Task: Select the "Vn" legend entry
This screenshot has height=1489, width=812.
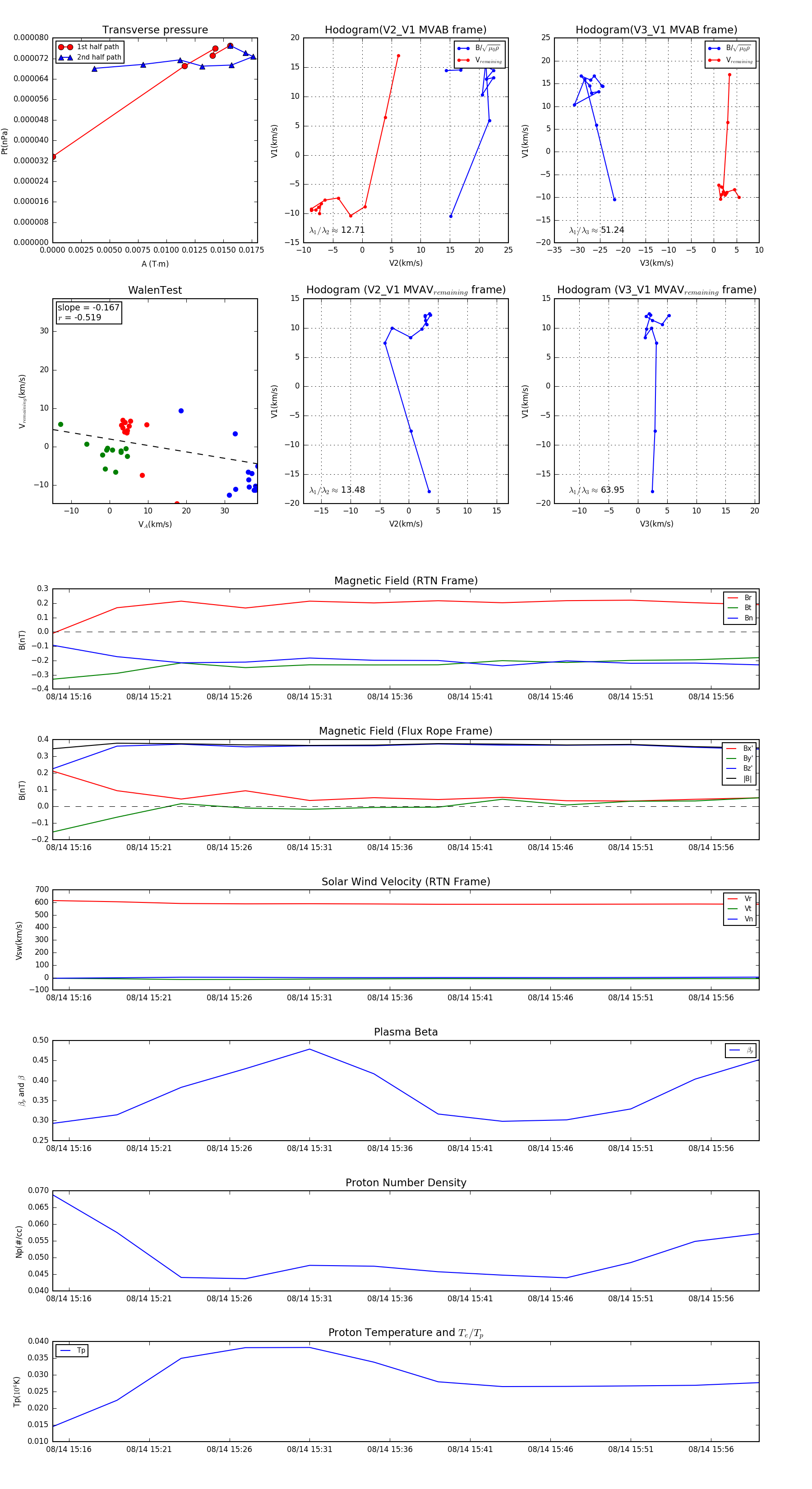Action: (x=740, y=919)
